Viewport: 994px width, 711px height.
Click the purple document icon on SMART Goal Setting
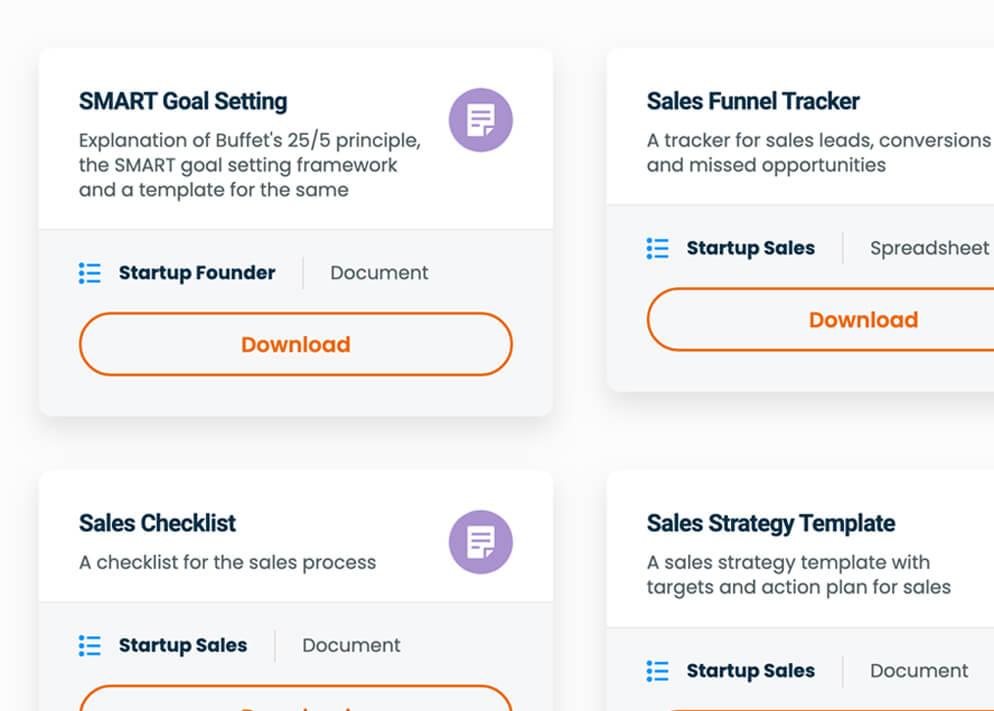click(x=480, y=120)
